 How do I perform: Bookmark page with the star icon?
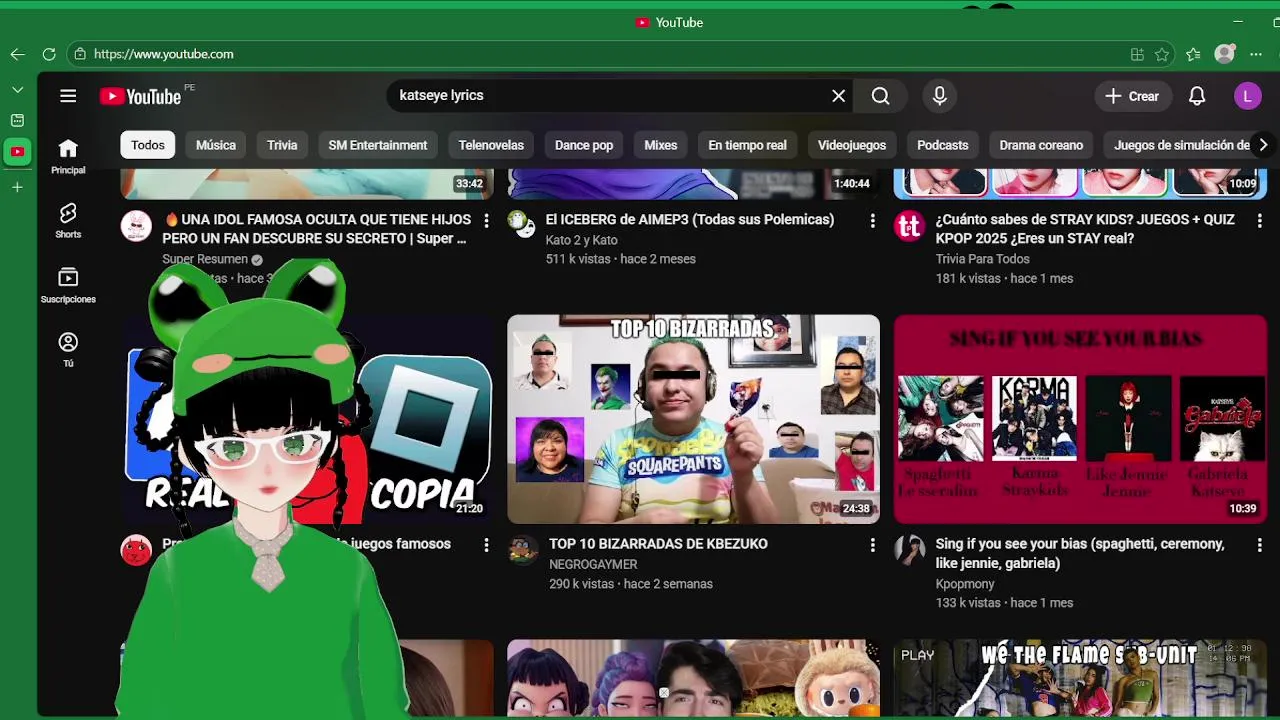pyautogui.click(x=1162, y=54)
